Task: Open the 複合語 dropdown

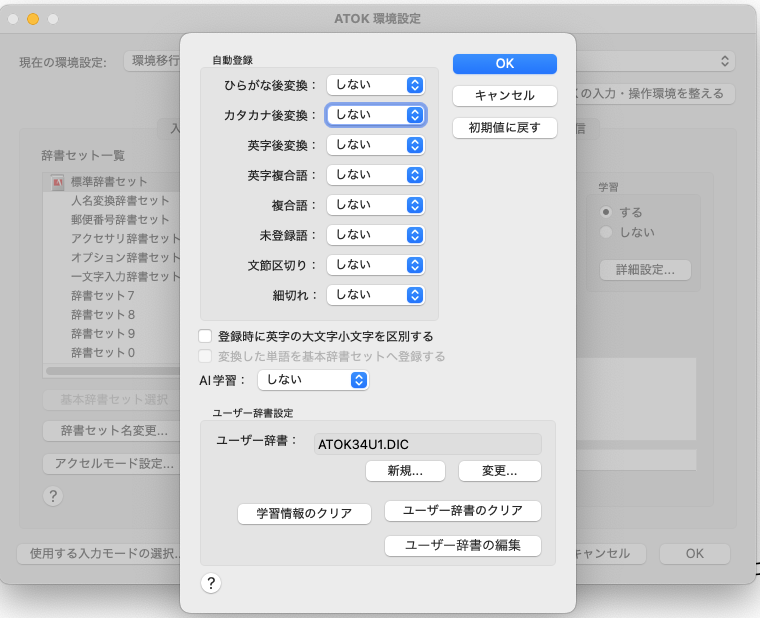Action: pos(376,205)
